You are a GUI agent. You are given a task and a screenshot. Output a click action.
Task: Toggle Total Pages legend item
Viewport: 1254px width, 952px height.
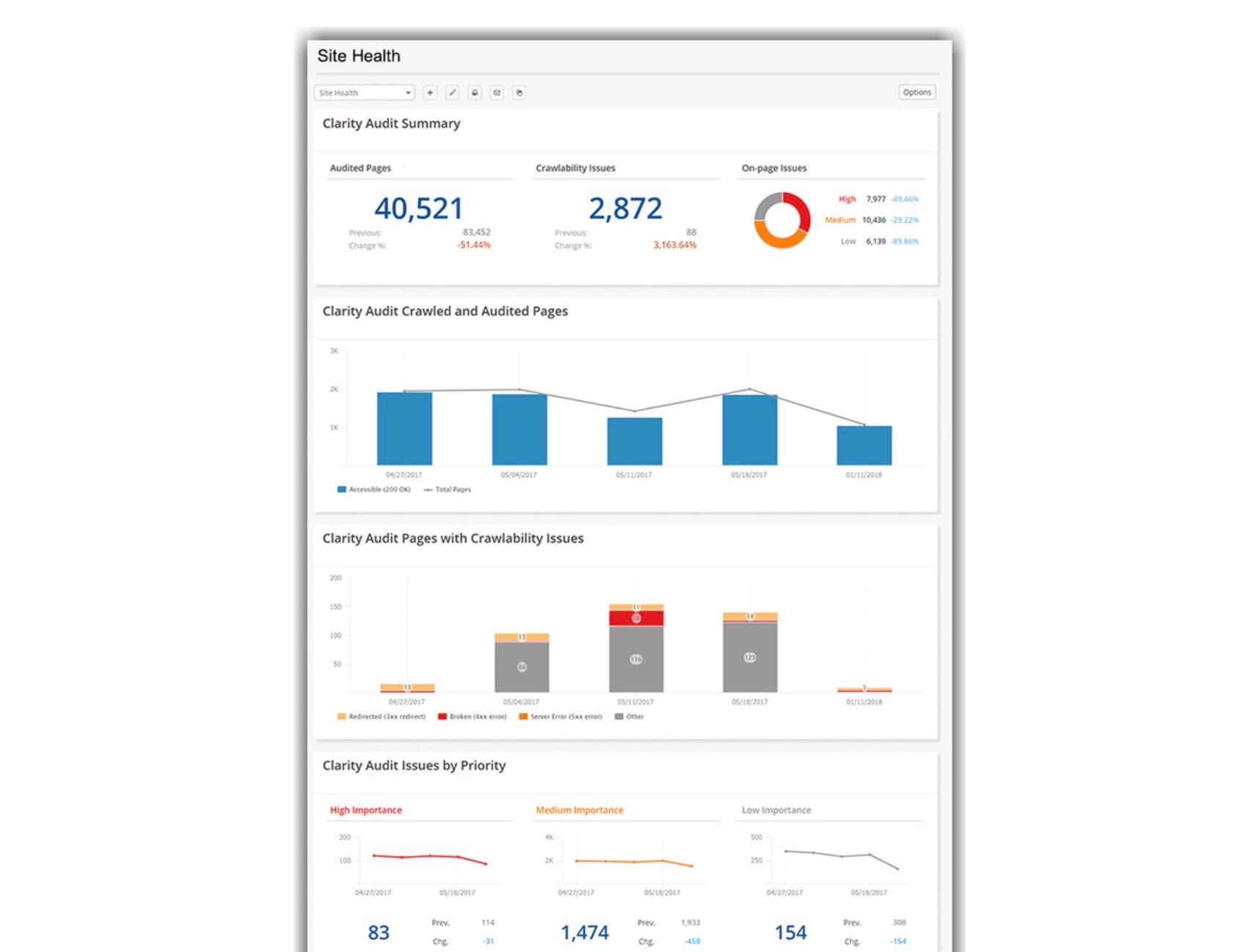448,489
